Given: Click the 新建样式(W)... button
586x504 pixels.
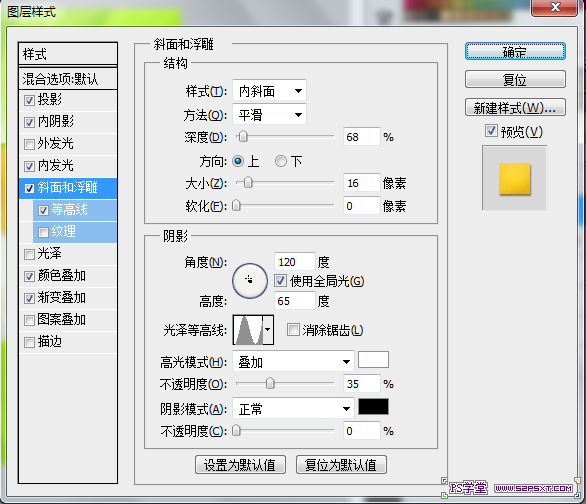Looking at the screenshot, I should (x=515, y=108).
